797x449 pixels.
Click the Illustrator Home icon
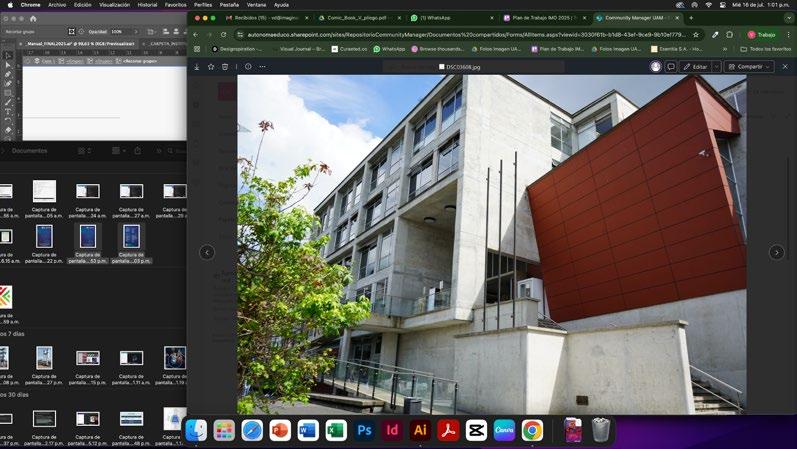click(33, 18)
